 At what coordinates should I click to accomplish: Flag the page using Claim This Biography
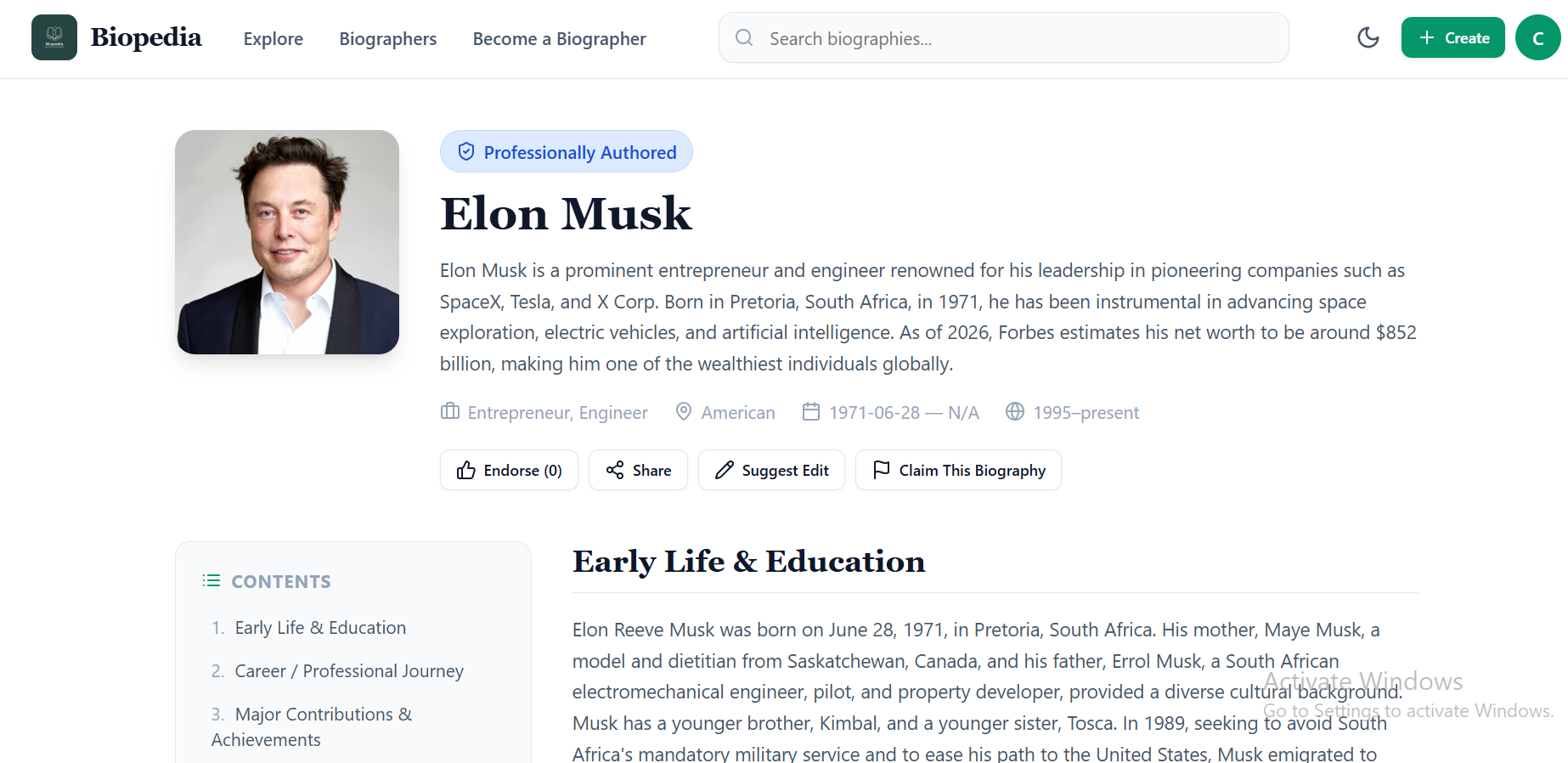pyautogui.click(x=958, y=470)
